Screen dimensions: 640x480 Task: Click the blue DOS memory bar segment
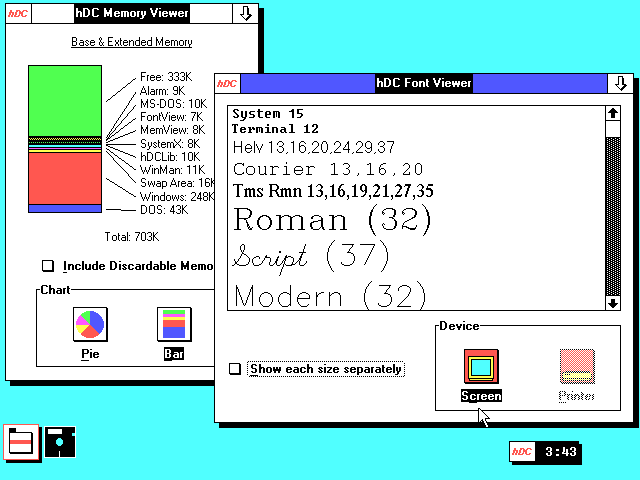[x=65, y=209]
